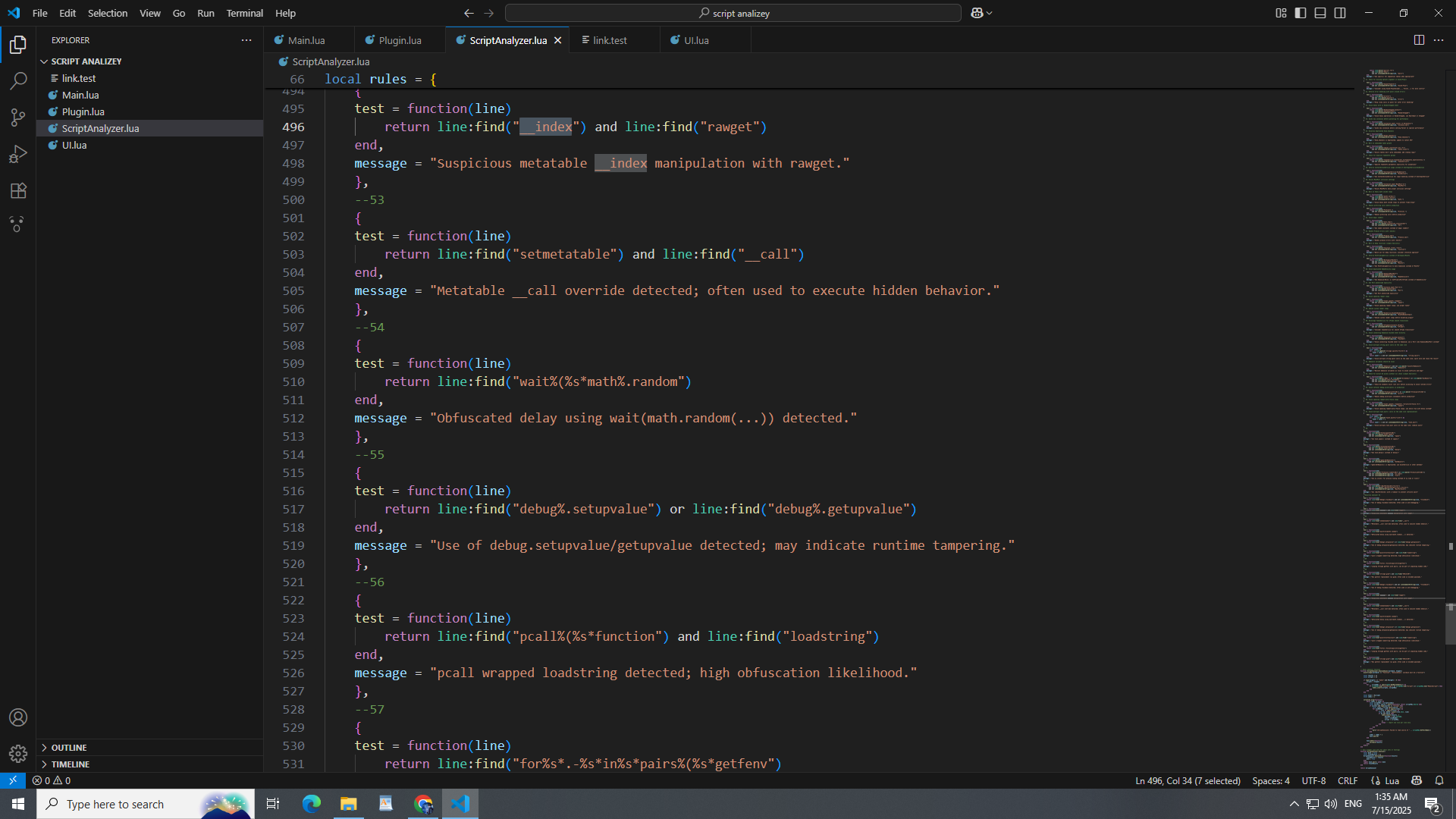Click the Accounts icon

click(18, 717)
